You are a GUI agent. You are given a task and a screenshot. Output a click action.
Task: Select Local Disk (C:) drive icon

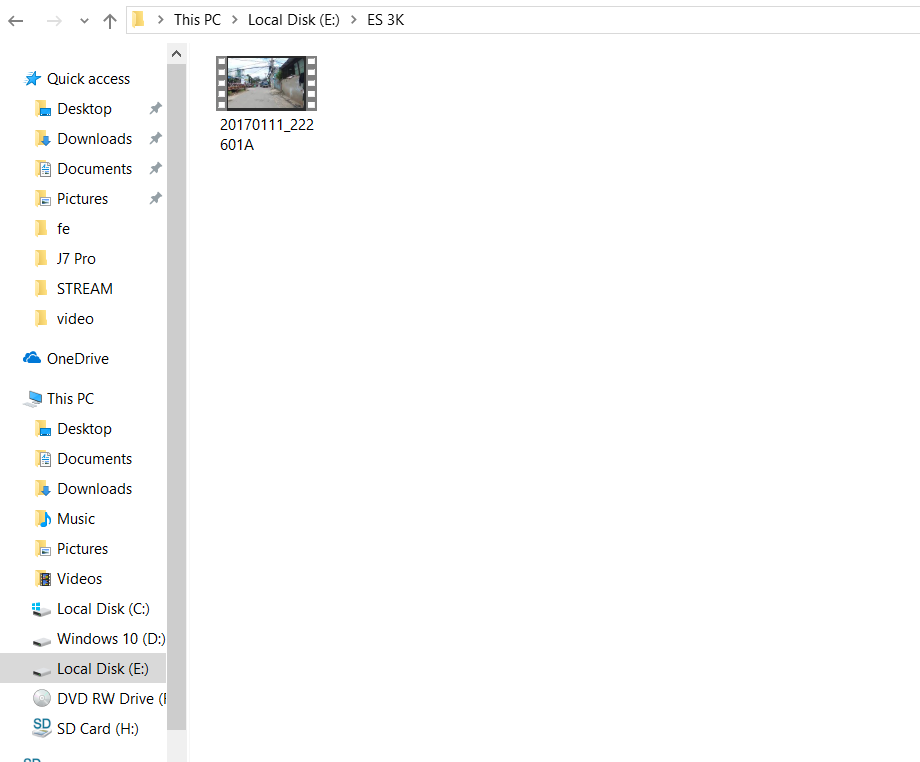point(42,609)
